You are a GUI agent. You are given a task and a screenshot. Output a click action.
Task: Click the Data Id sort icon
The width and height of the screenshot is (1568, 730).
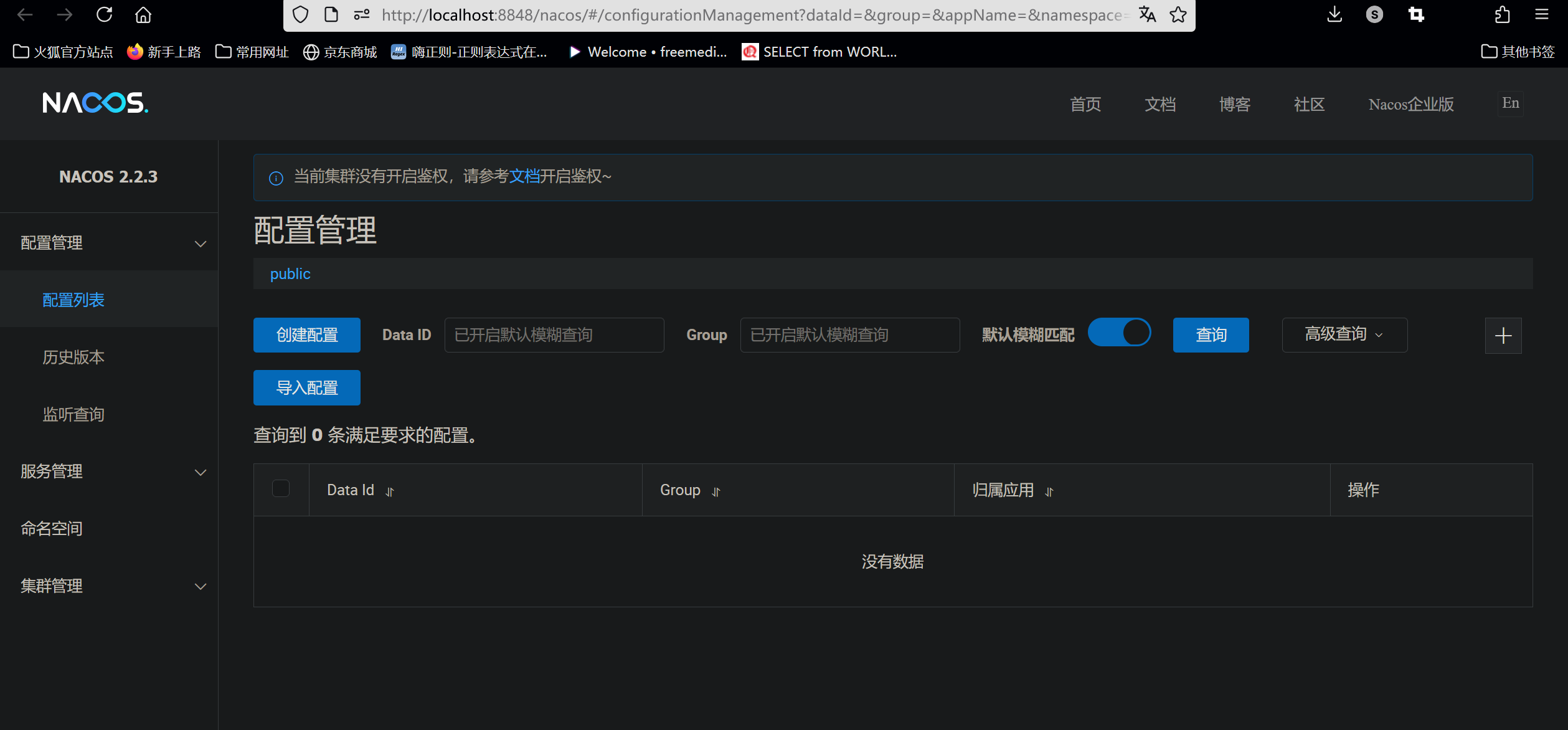390,491
